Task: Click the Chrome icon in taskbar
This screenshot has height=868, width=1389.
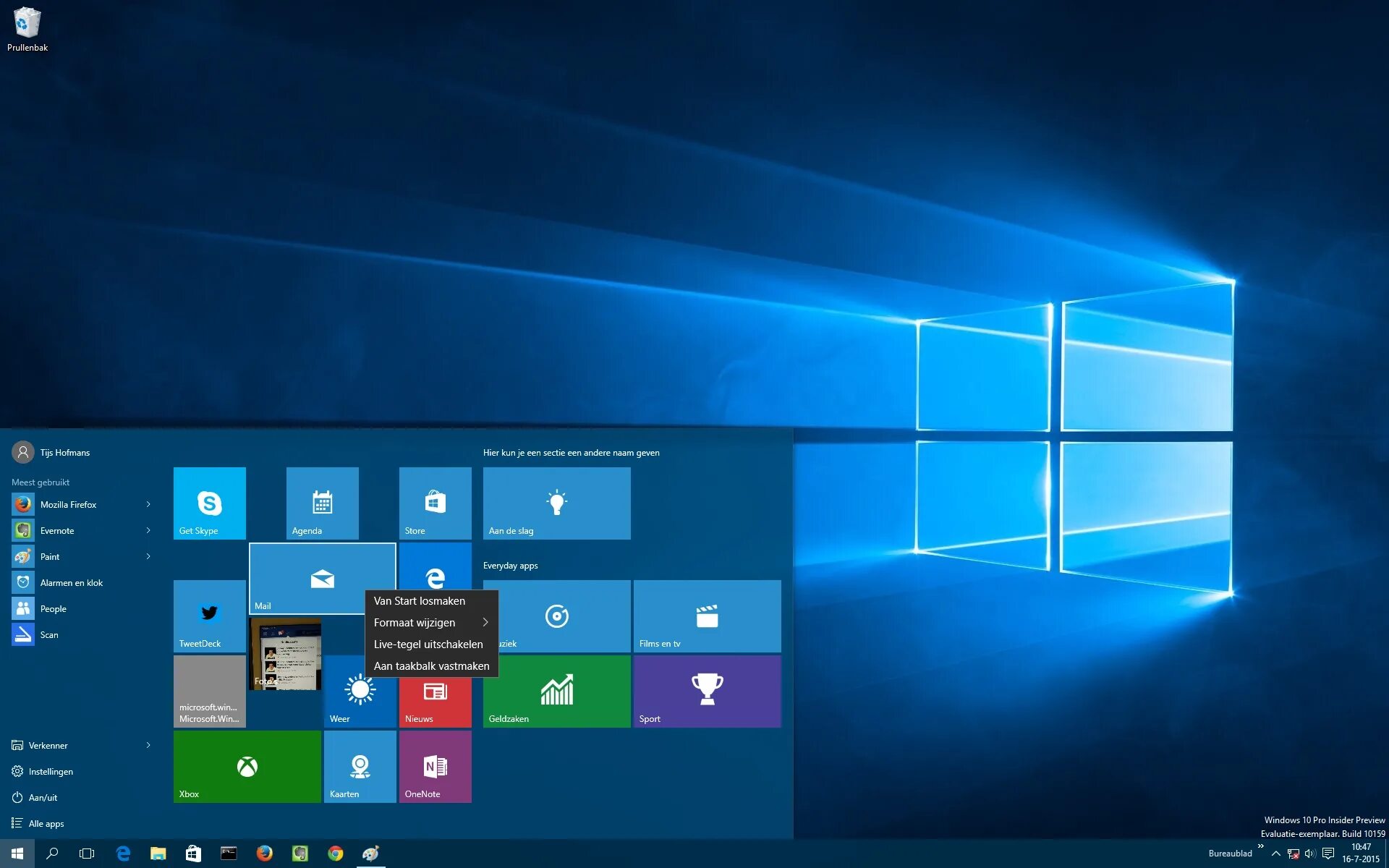Action: 335,854
